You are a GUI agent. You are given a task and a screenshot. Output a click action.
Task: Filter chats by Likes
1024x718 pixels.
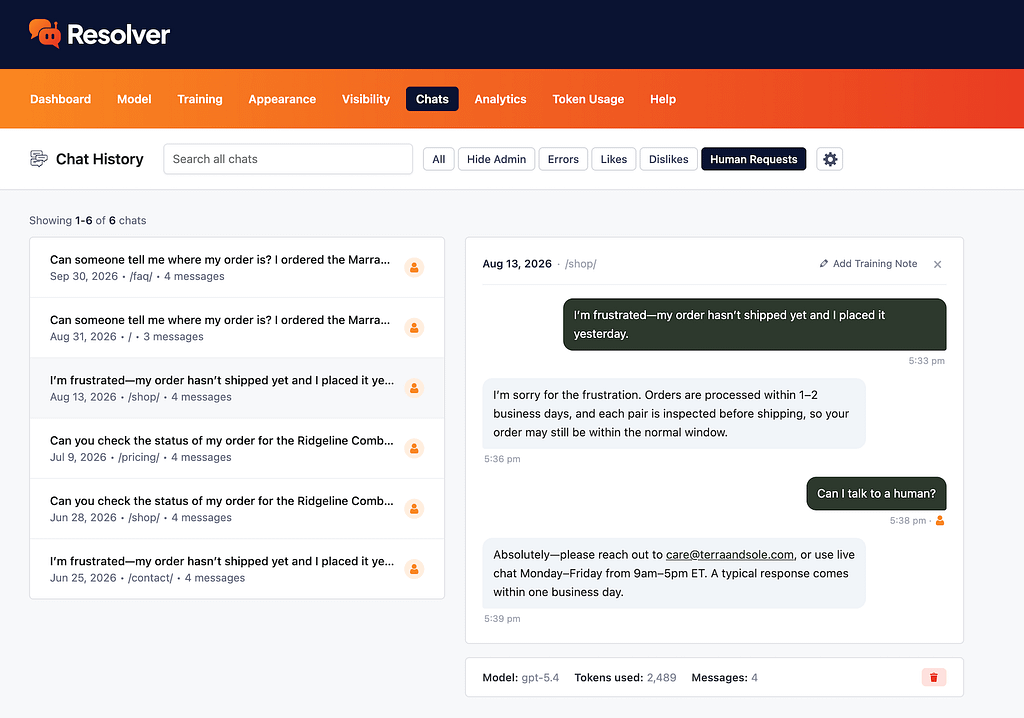pos(614,159)
